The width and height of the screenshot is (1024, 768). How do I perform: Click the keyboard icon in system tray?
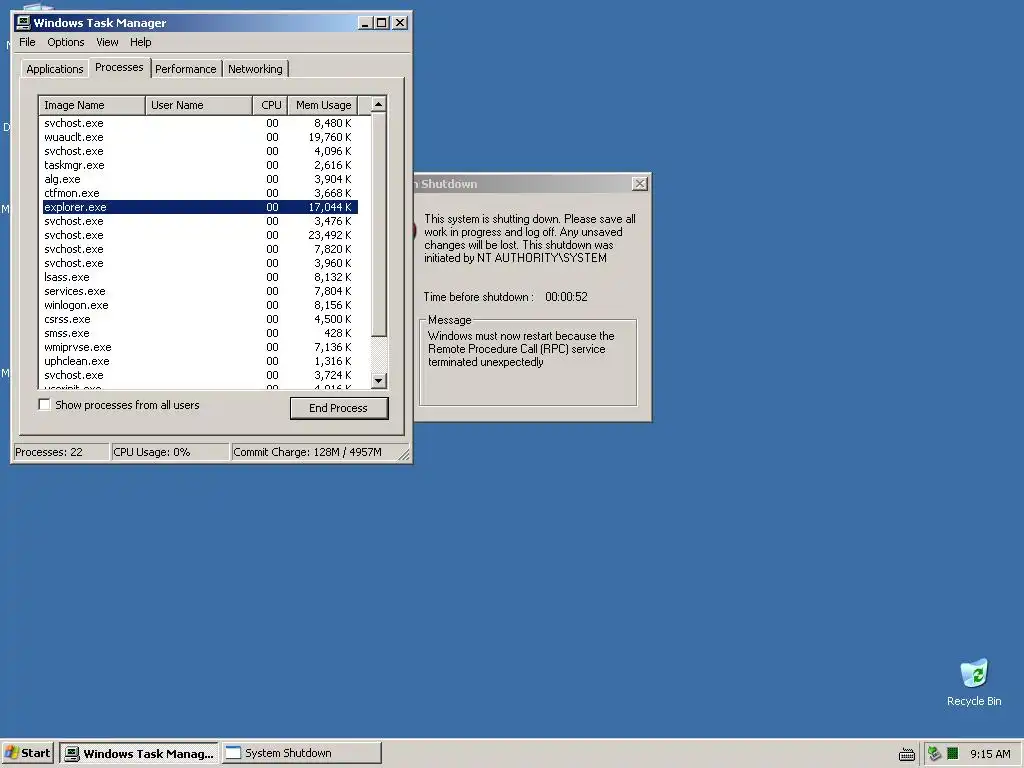pyautogui.click(x=906, y=754)
